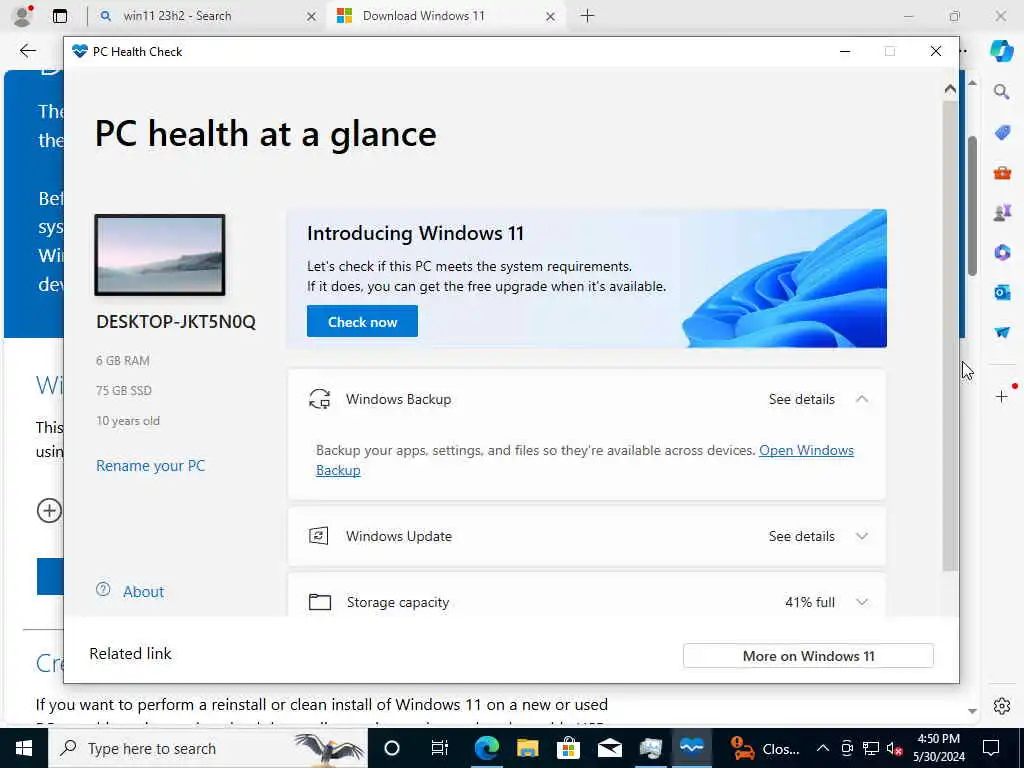Viewport: 1024px width, 768px height.
Task: Open a new Edge tab
Action: pos(587,16)
